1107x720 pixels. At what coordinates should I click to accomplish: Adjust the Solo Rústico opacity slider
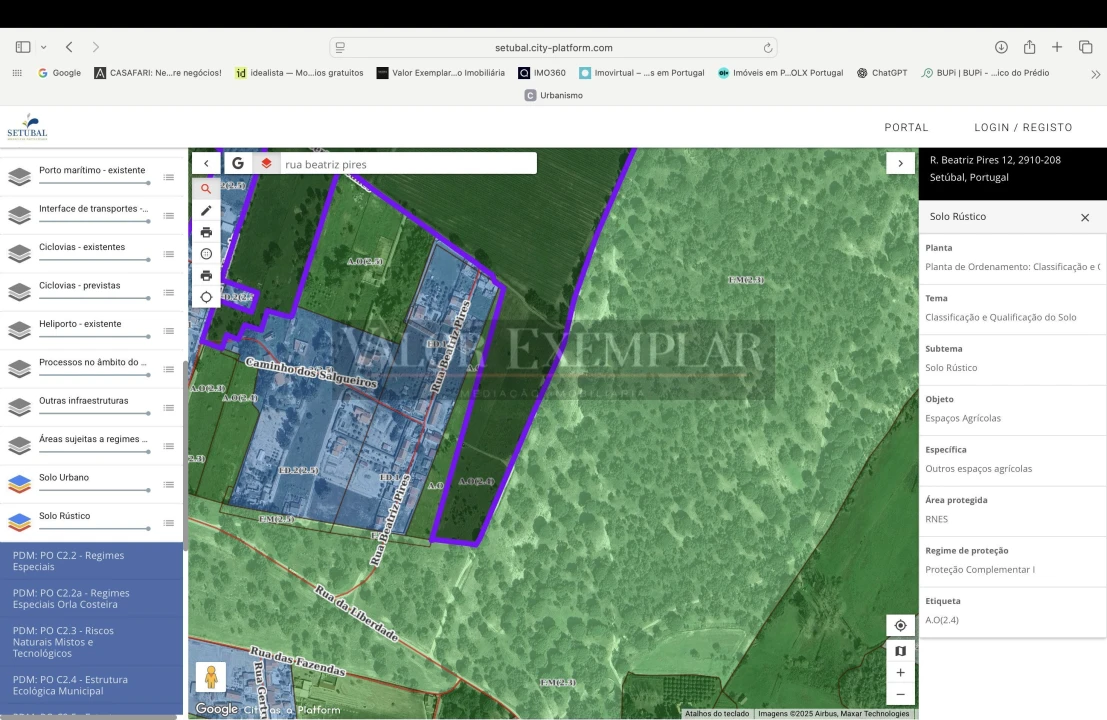click(x=94, y=528)
